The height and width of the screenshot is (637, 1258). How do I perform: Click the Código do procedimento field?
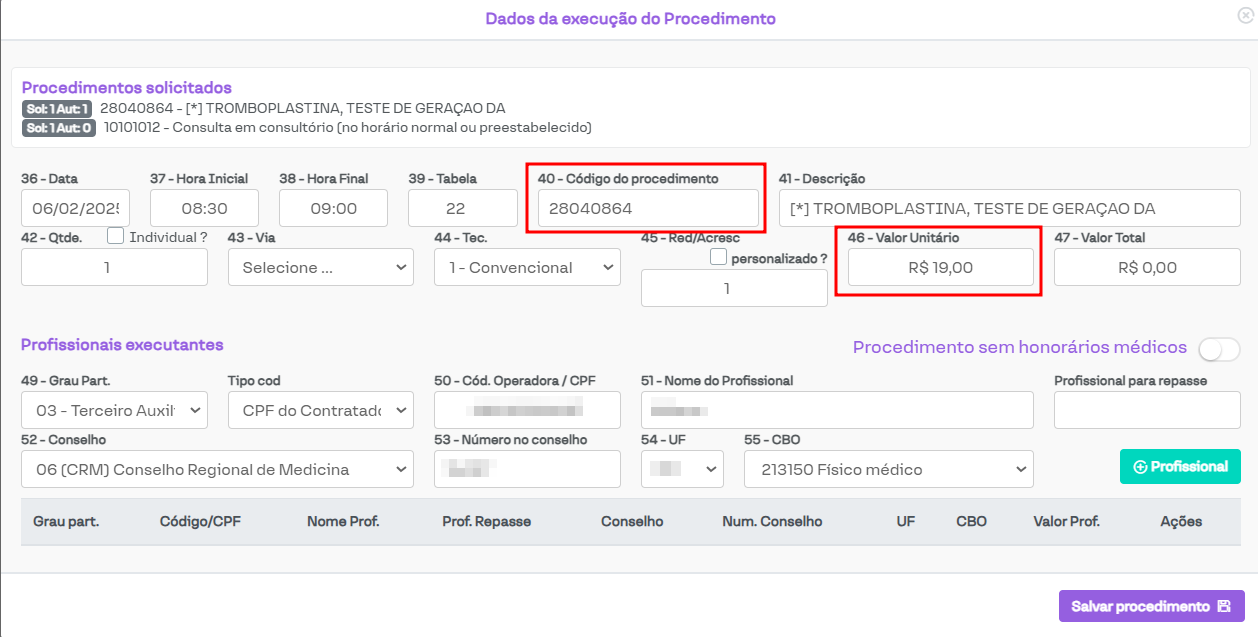[x=647, y=209]
